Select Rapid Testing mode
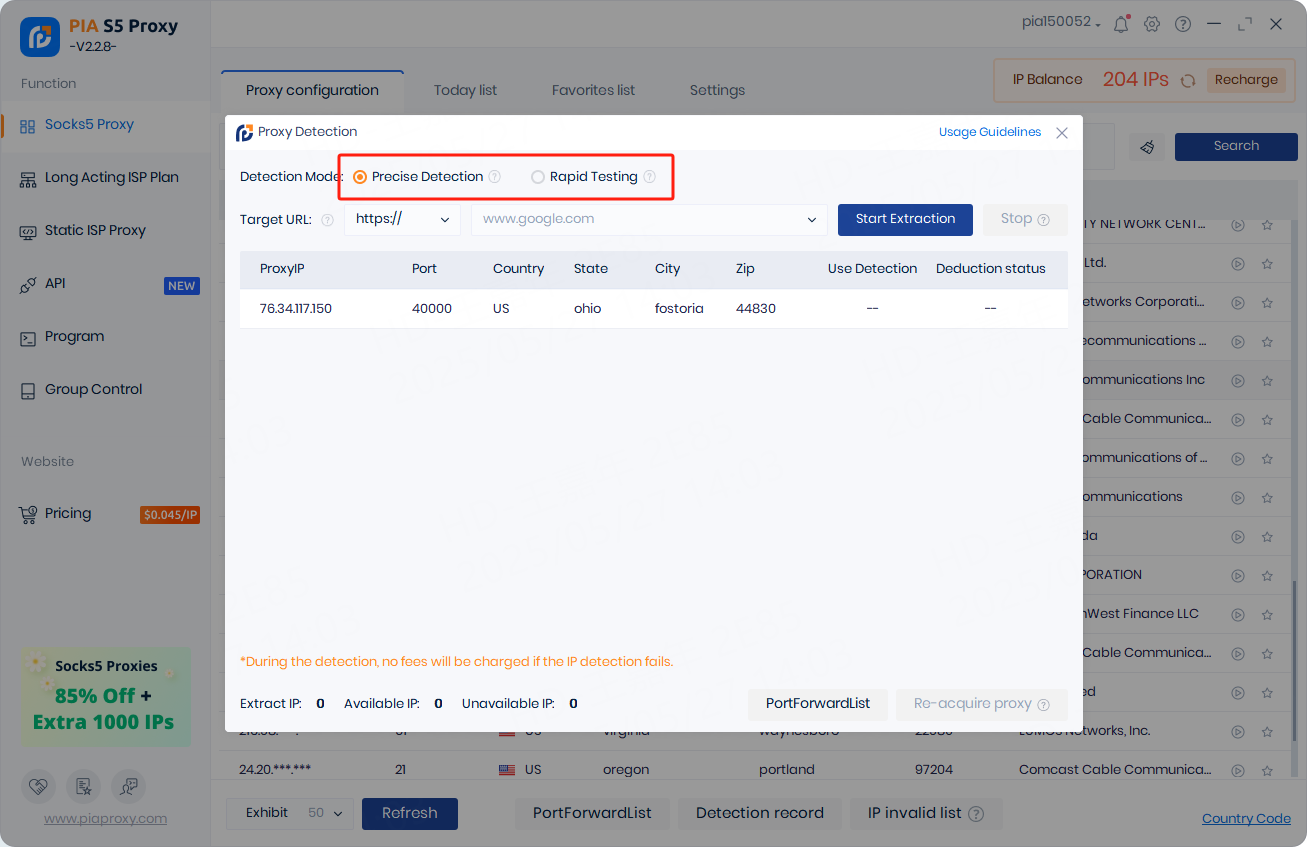This screenshot has height=847, width=1307. [538, 177]
